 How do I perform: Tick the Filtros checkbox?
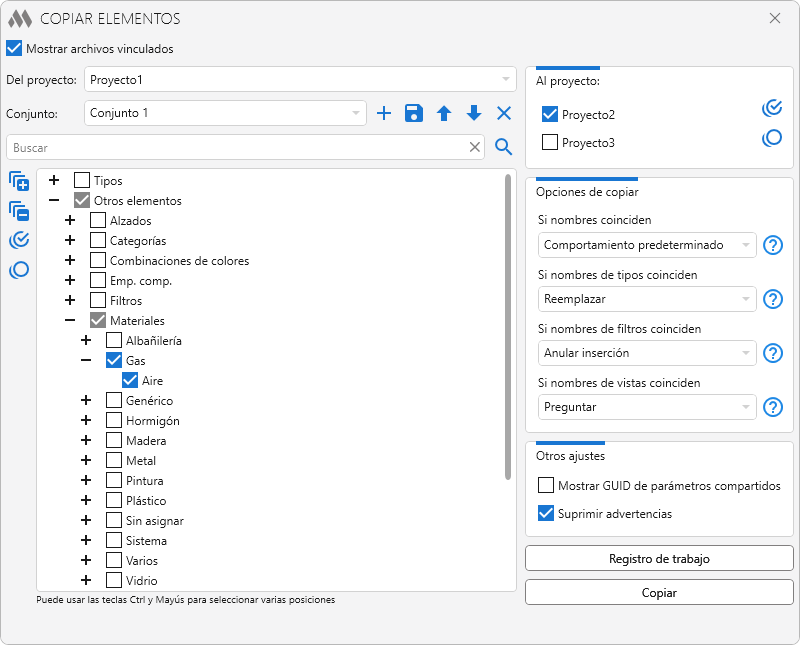[x=98, y=300]
